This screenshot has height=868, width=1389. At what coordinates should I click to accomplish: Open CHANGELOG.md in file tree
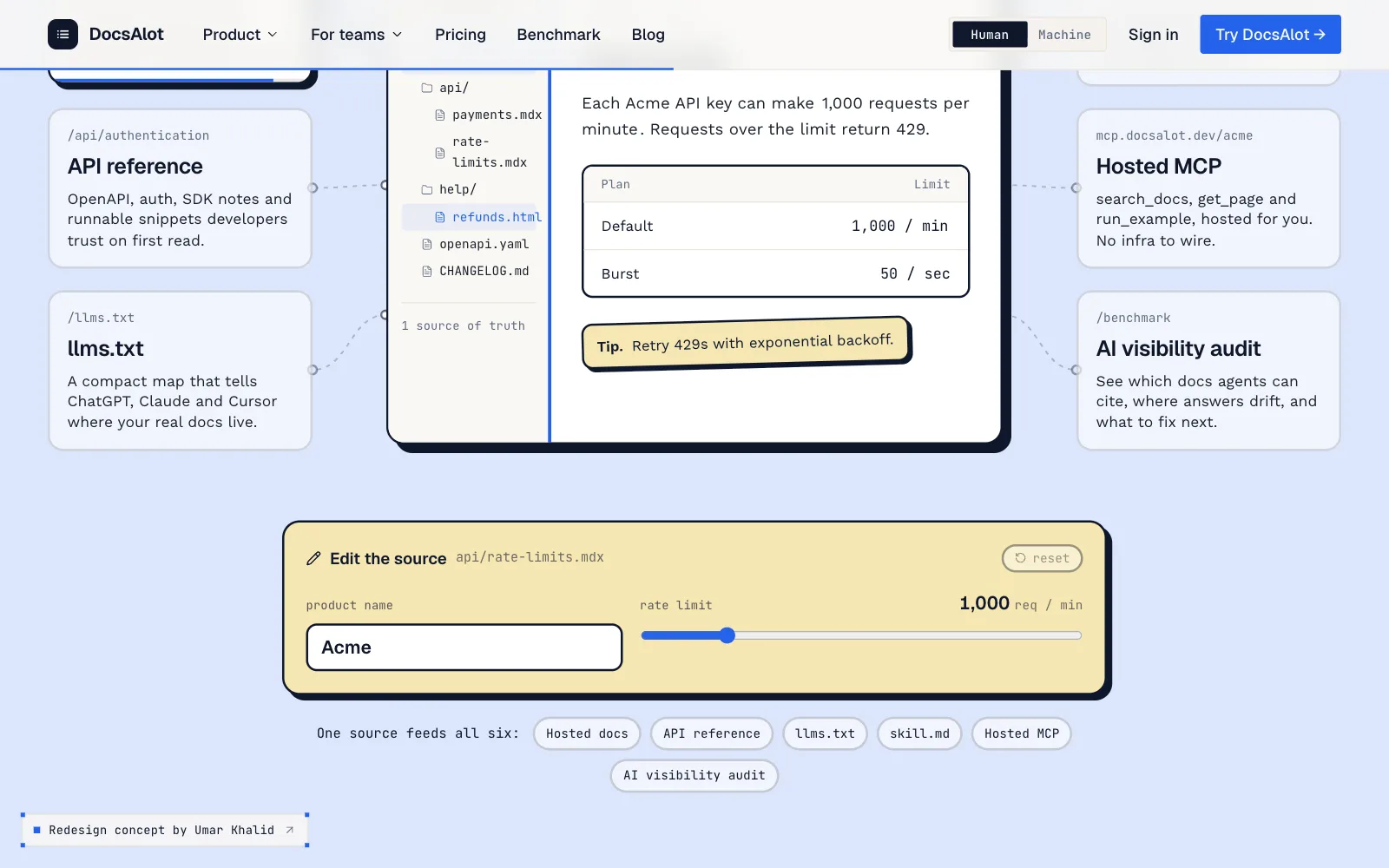click(475, 271)
